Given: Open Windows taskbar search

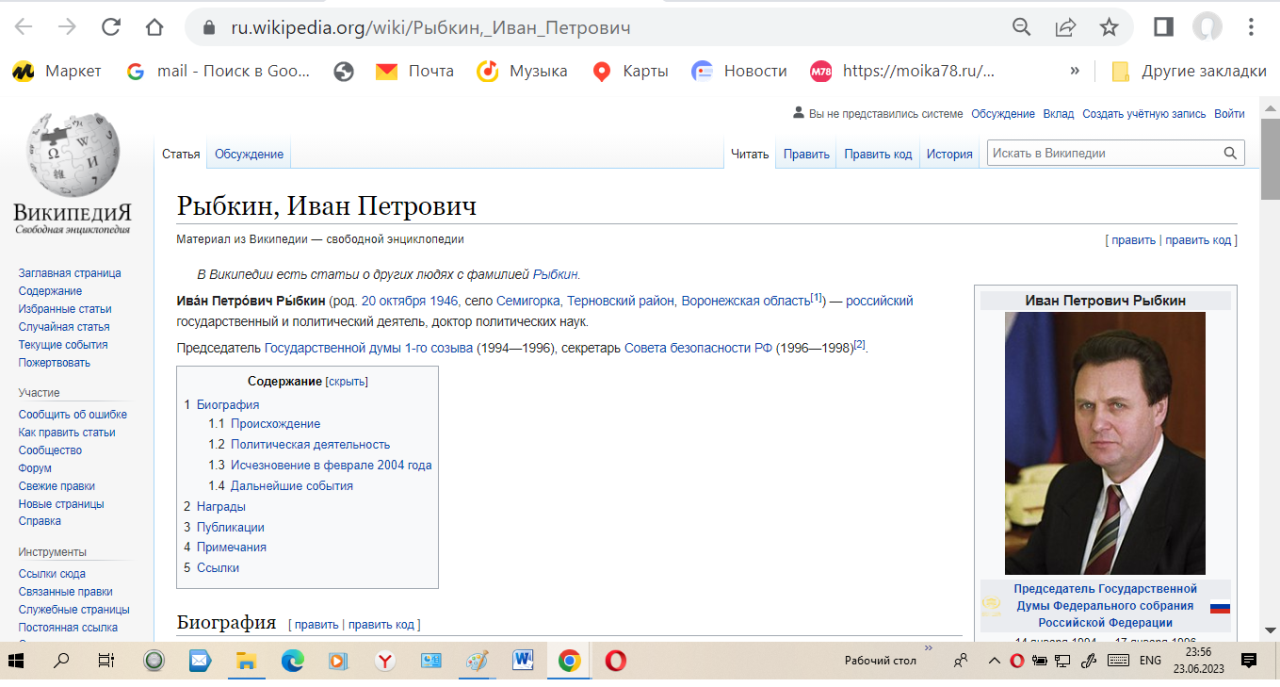Looking at the screenshot, I should (x=62, y=660).
